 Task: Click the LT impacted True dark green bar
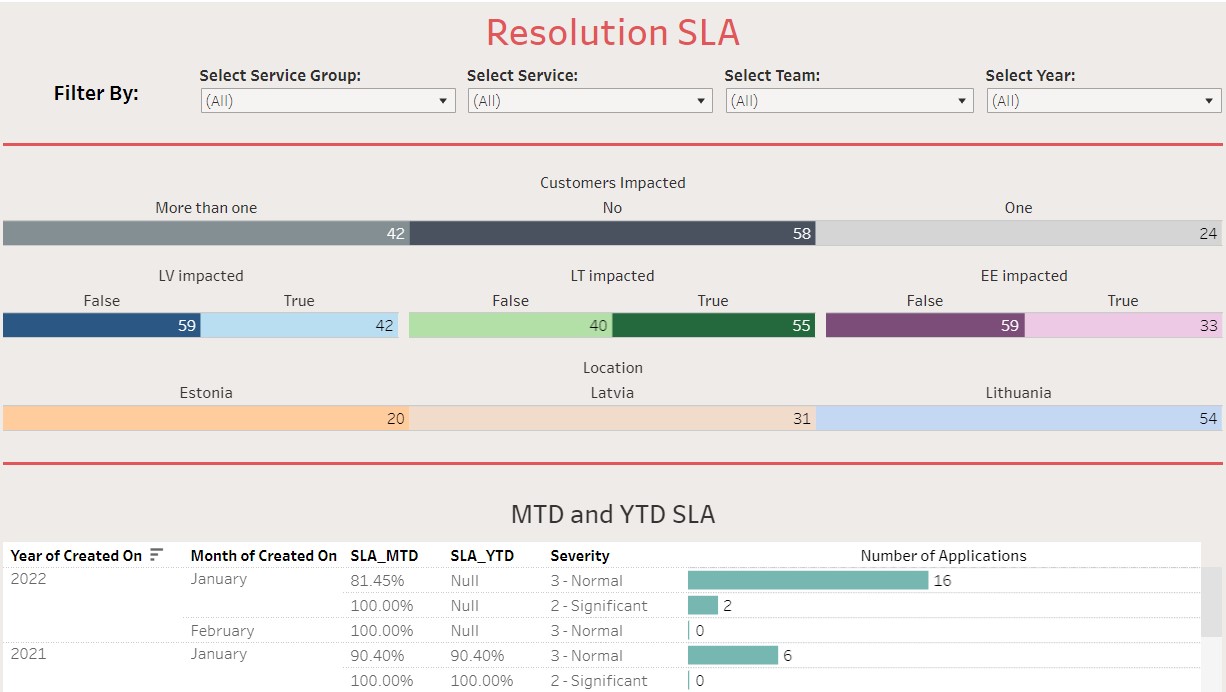tap(713, 325)
